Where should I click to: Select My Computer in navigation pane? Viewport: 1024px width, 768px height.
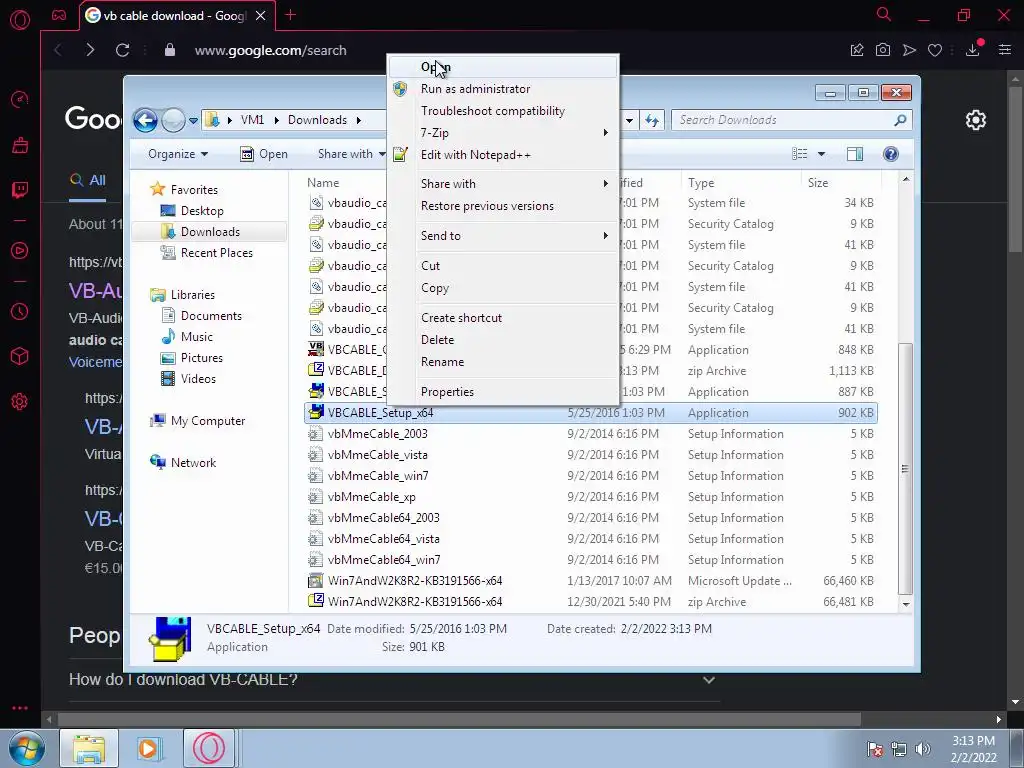click(208, 421)
